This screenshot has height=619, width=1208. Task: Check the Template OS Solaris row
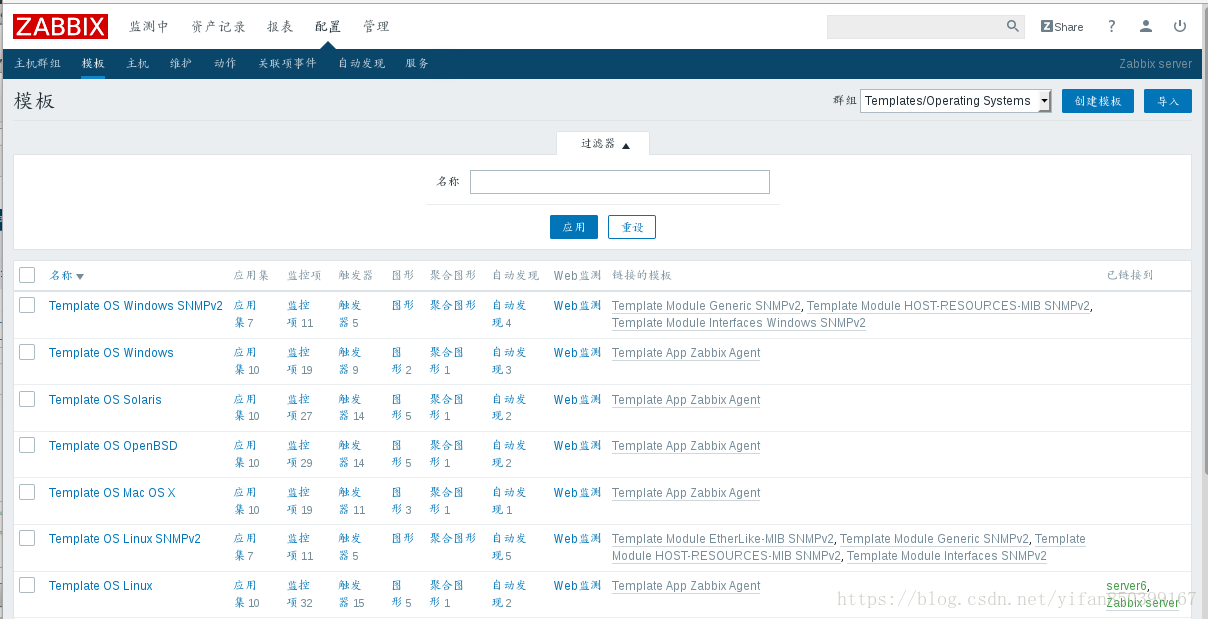(27, 399)
